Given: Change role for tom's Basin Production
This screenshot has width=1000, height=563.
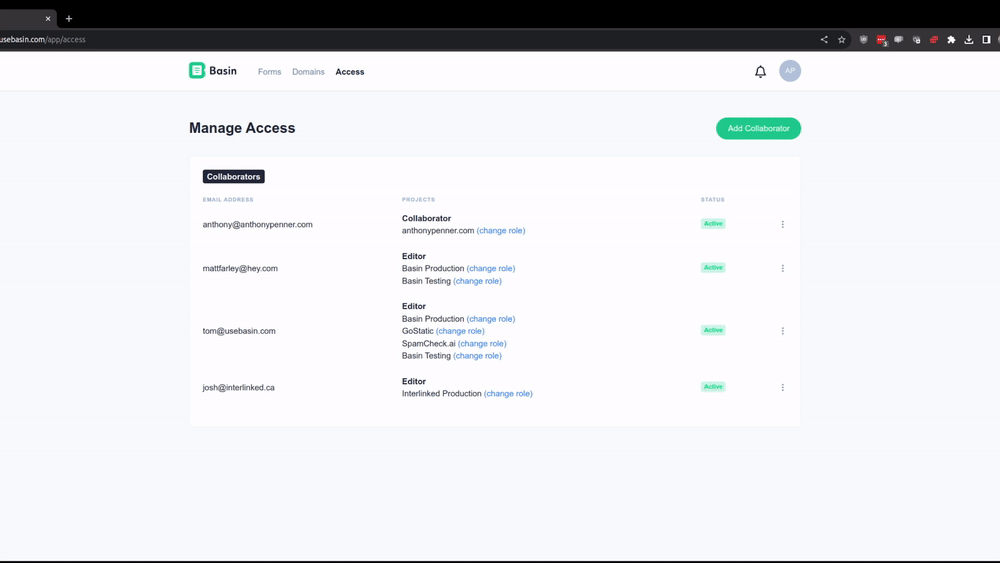Looking at the screenshot, I should click(490, 319).
